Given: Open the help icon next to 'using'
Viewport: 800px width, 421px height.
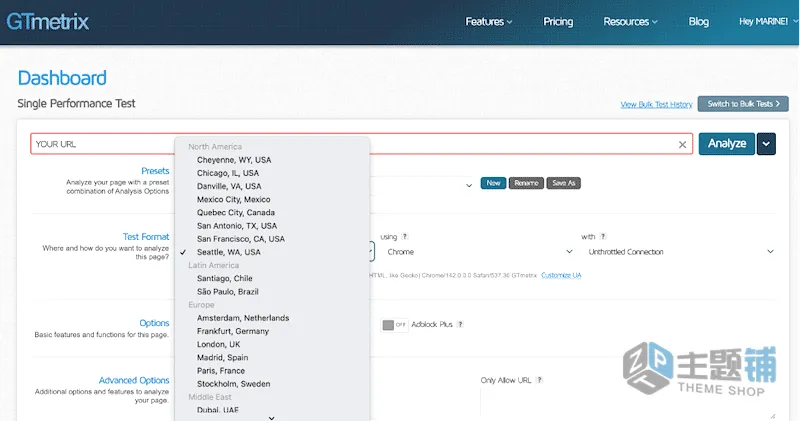Looking at the screenshot, I should tap(405, 237).
